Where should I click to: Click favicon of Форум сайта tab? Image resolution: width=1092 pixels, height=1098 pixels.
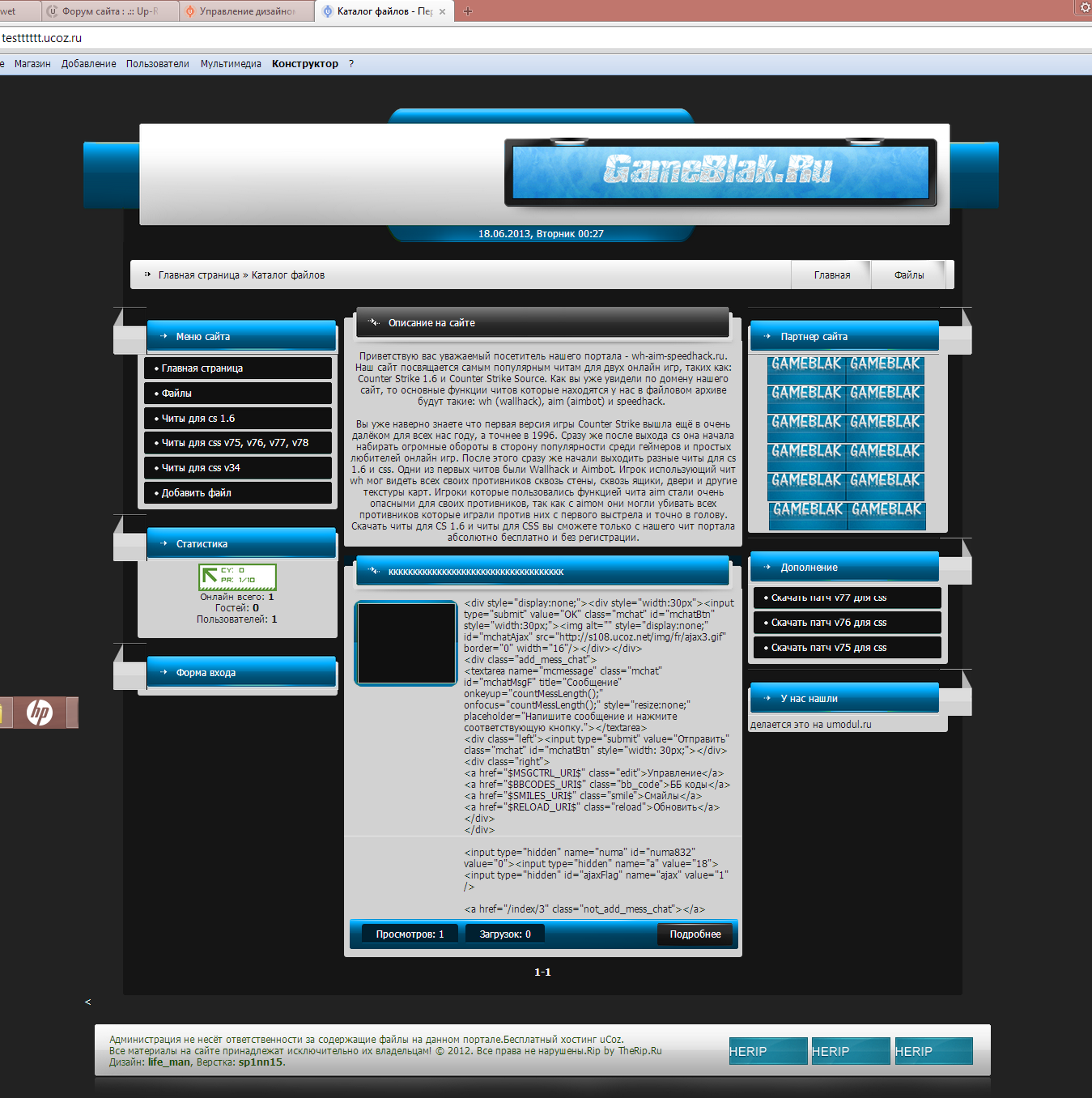[x=53, y=11]
